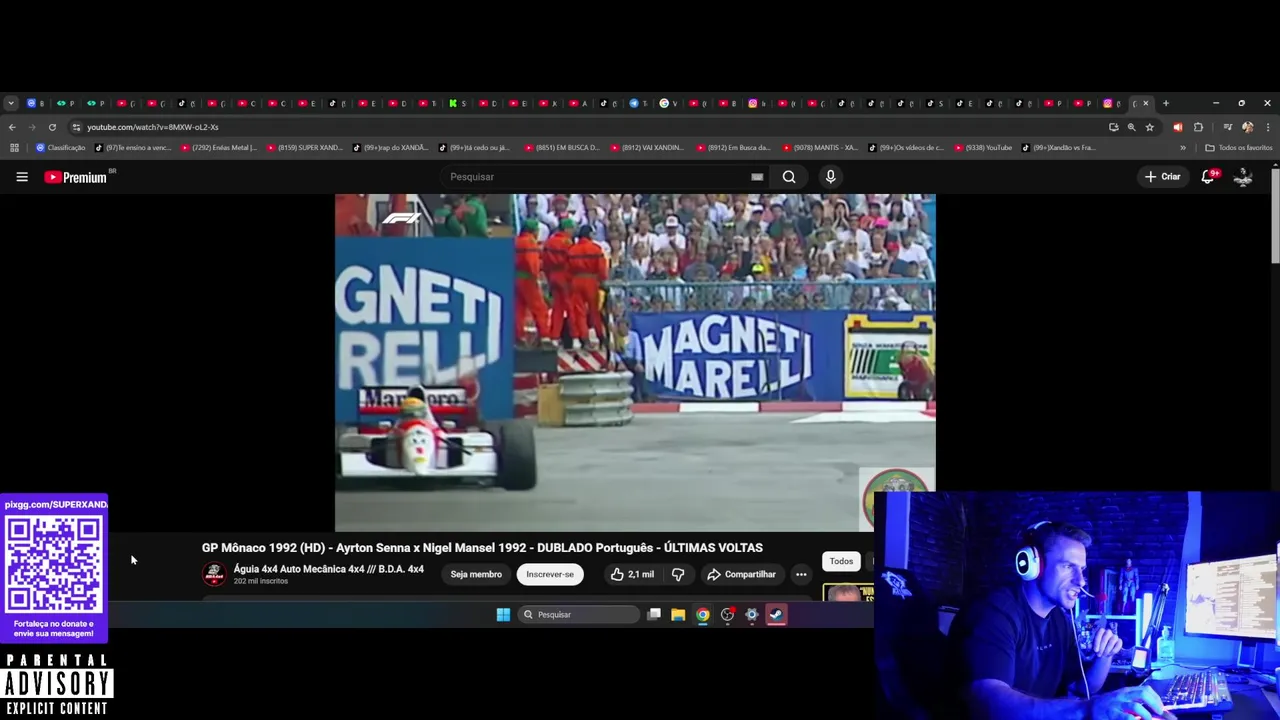Click the address bar URL field
Screen dimensions: 1280x720
click(590, 127)
